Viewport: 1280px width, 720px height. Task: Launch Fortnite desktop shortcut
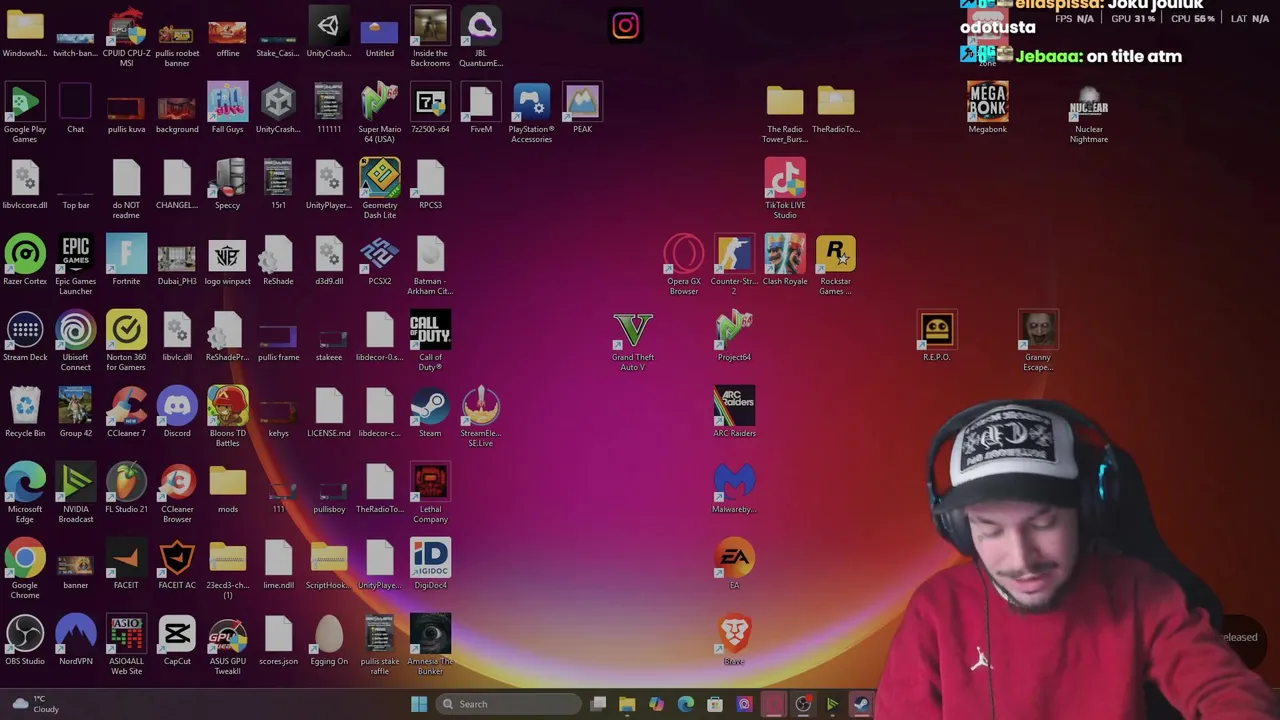click(126, 260)
